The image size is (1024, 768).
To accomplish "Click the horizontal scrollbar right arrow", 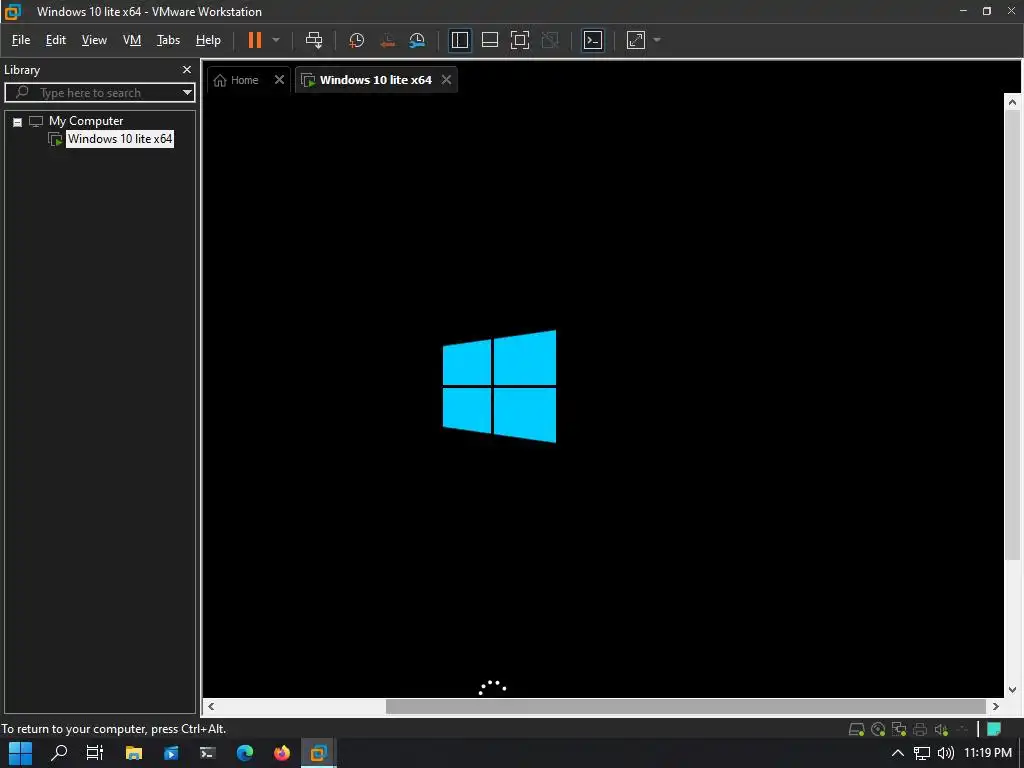I will click(x=996, y=707).
